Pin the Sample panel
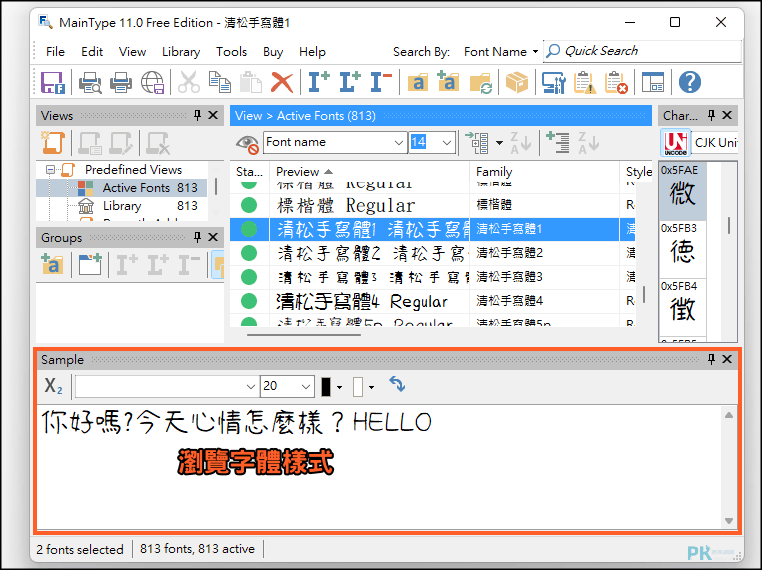Screen dimensions: 762x570 711,359
